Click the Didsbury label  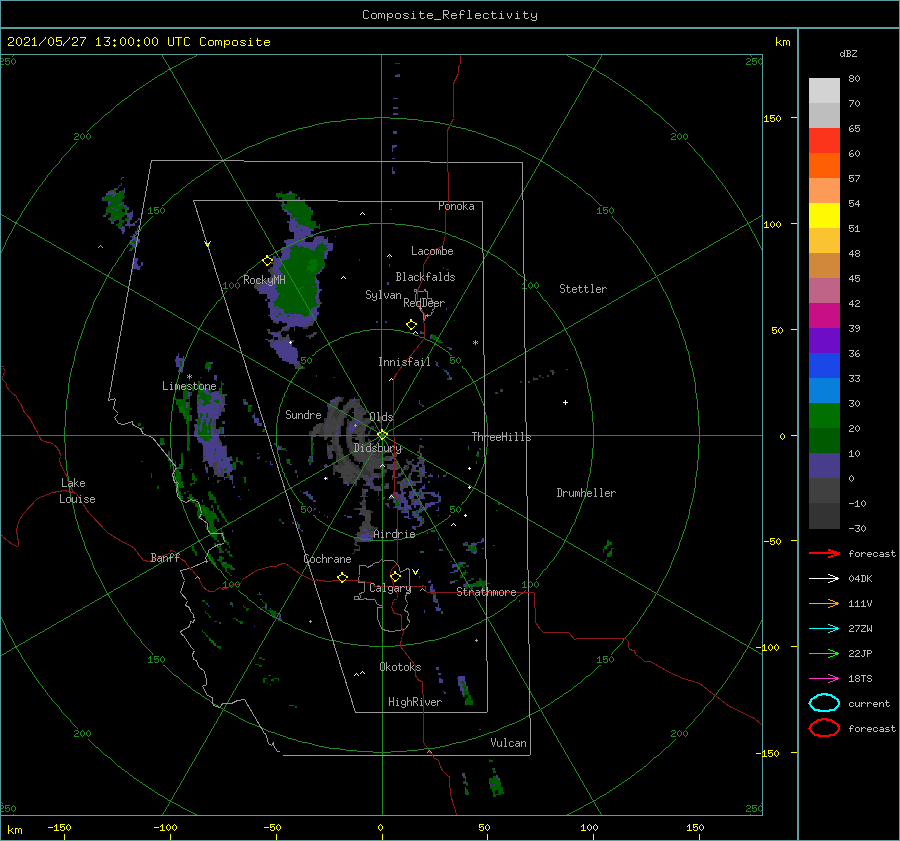point(378,448)
